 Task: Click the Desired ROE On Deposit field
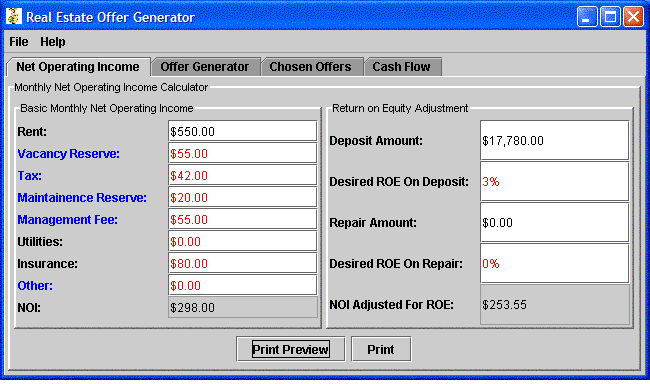[x=554, y=182]
